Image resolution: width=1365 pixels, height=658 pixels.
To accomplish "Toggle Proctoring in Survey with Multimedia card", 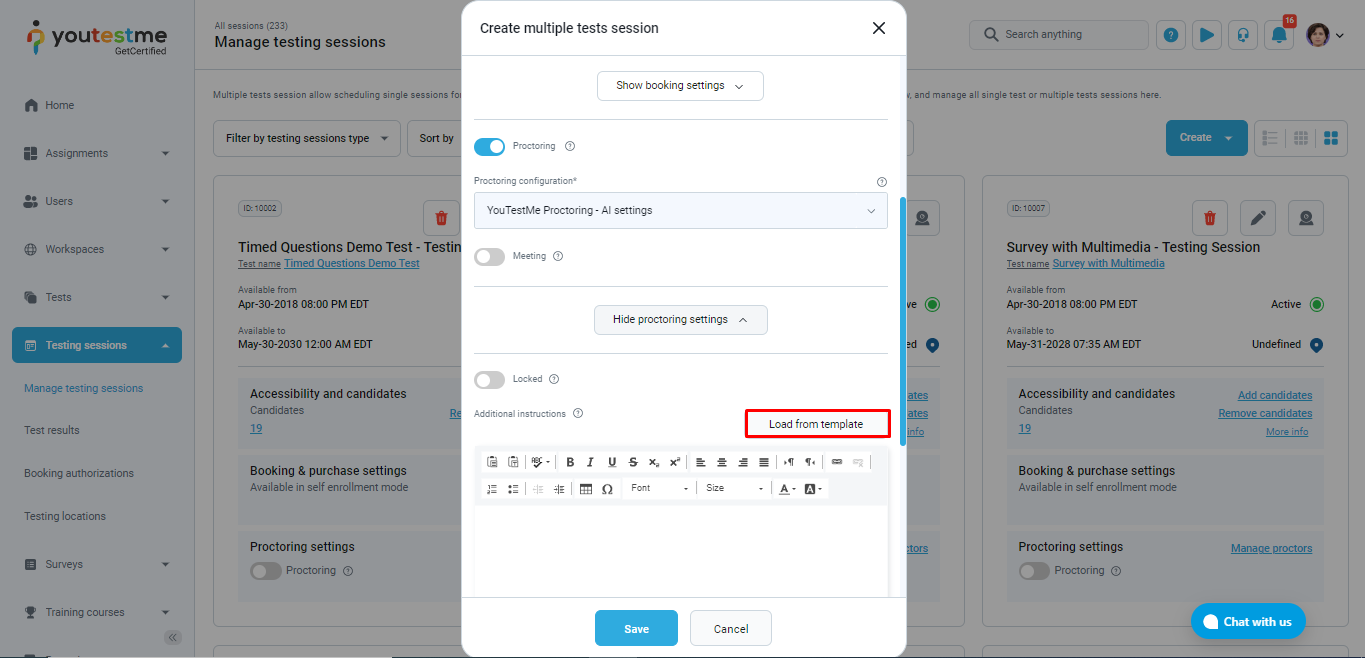I will pyautogui.click(x=1035, y=571).
